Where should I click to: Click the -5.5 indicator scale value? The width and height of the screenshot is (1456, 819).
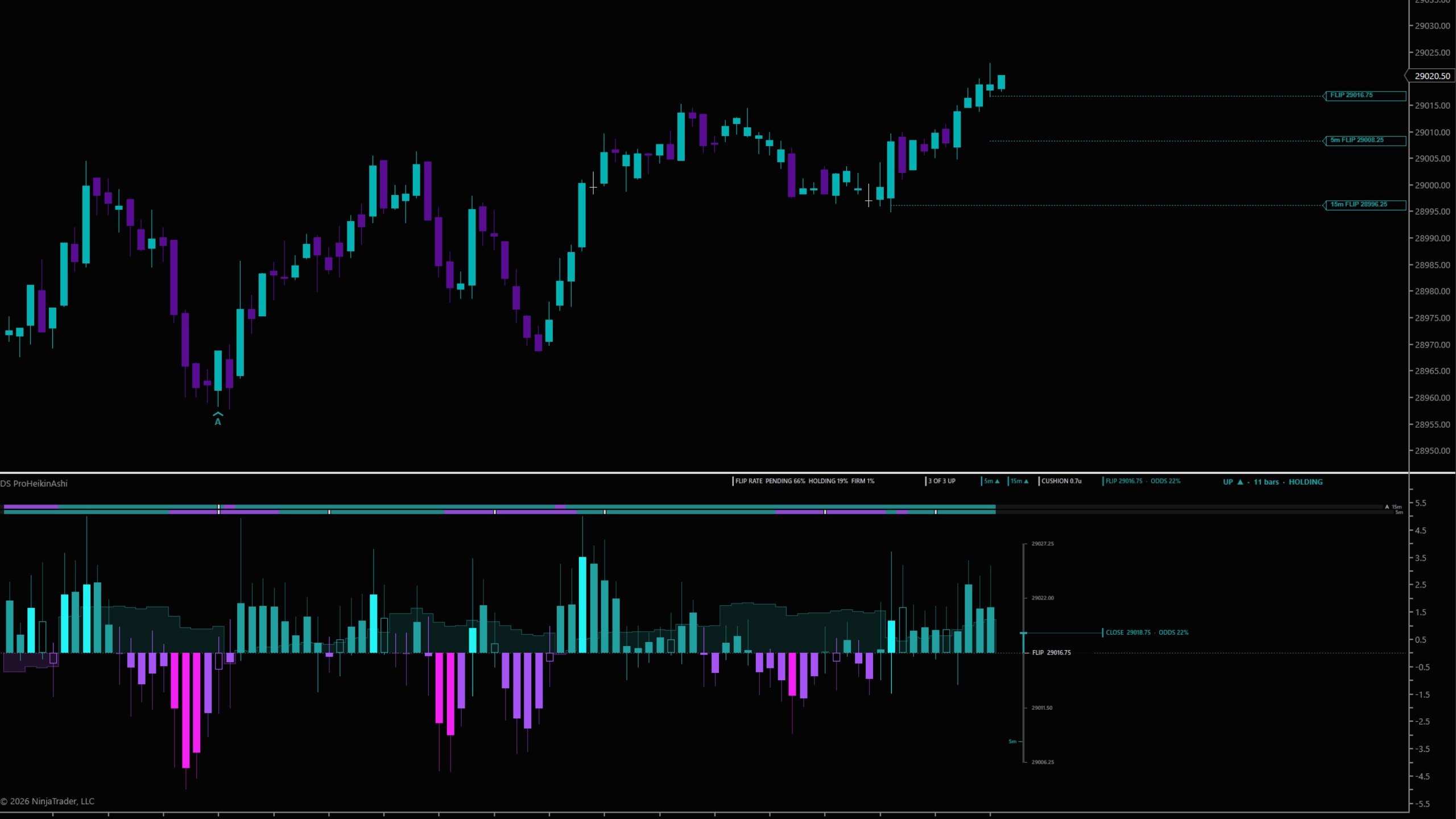click(1422, 804)
